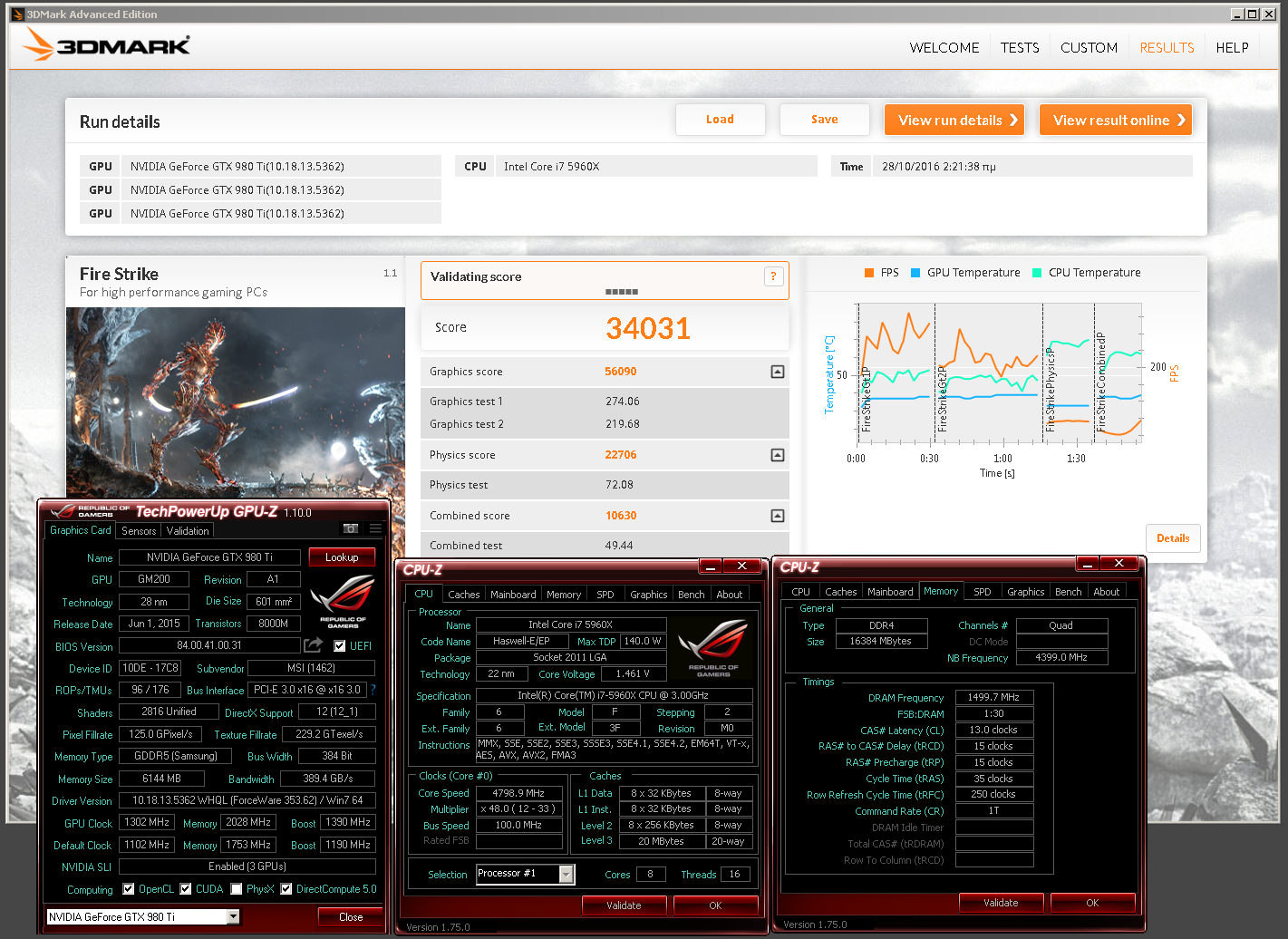This screenshot has height=939, width=1288.
Task: Click the Load button
Action: pyautogui.click(x=721, y=120)
